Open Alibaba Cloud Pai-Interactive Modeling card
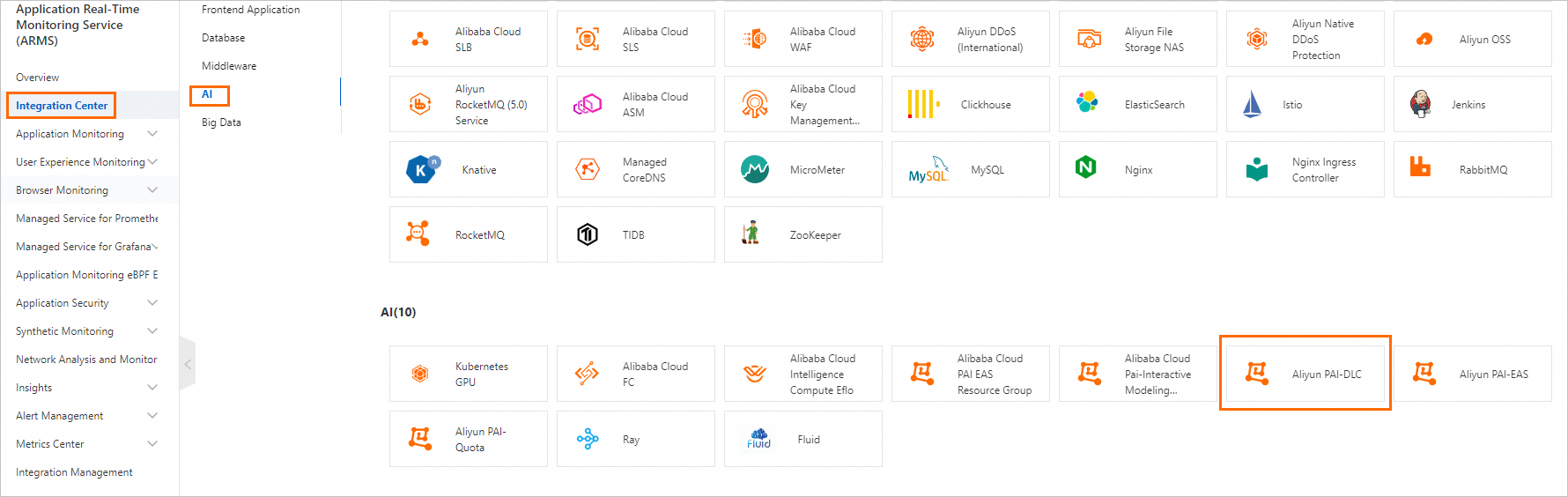The image size is (1568, 497). click(x=1137, y=374)
